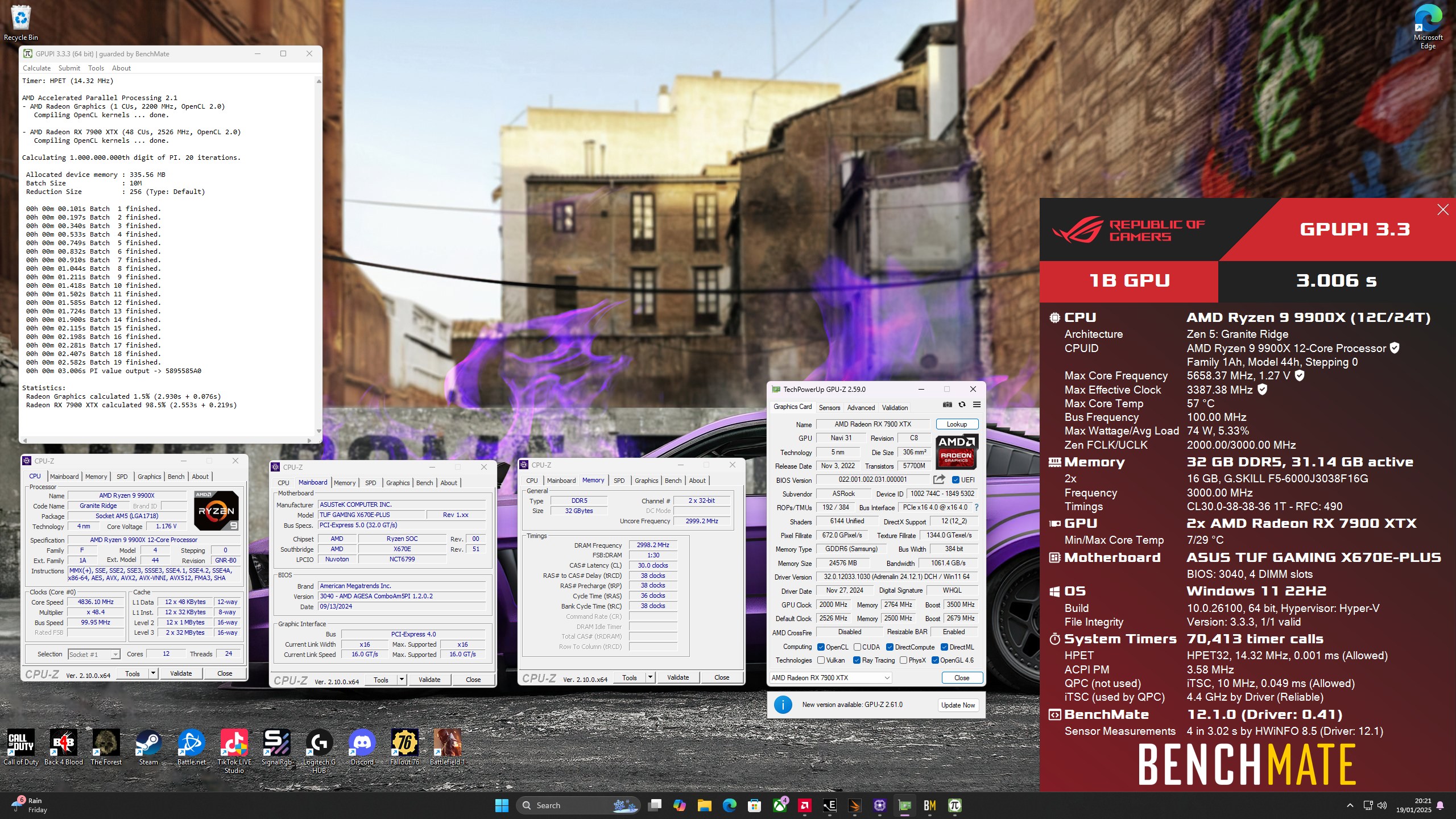The width and height of the screenshot is (1456, 819).
Task: Switch to the Advanced tab in GPU-Z
Action: point(861,408)
